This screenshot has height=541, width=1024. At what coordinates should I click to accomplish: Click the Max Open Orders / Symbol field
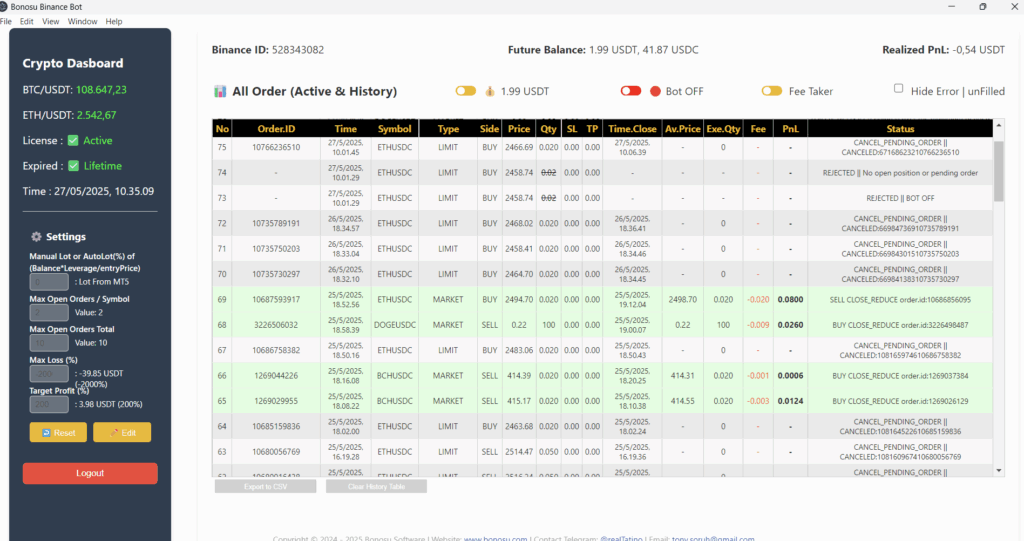(49, 312)
